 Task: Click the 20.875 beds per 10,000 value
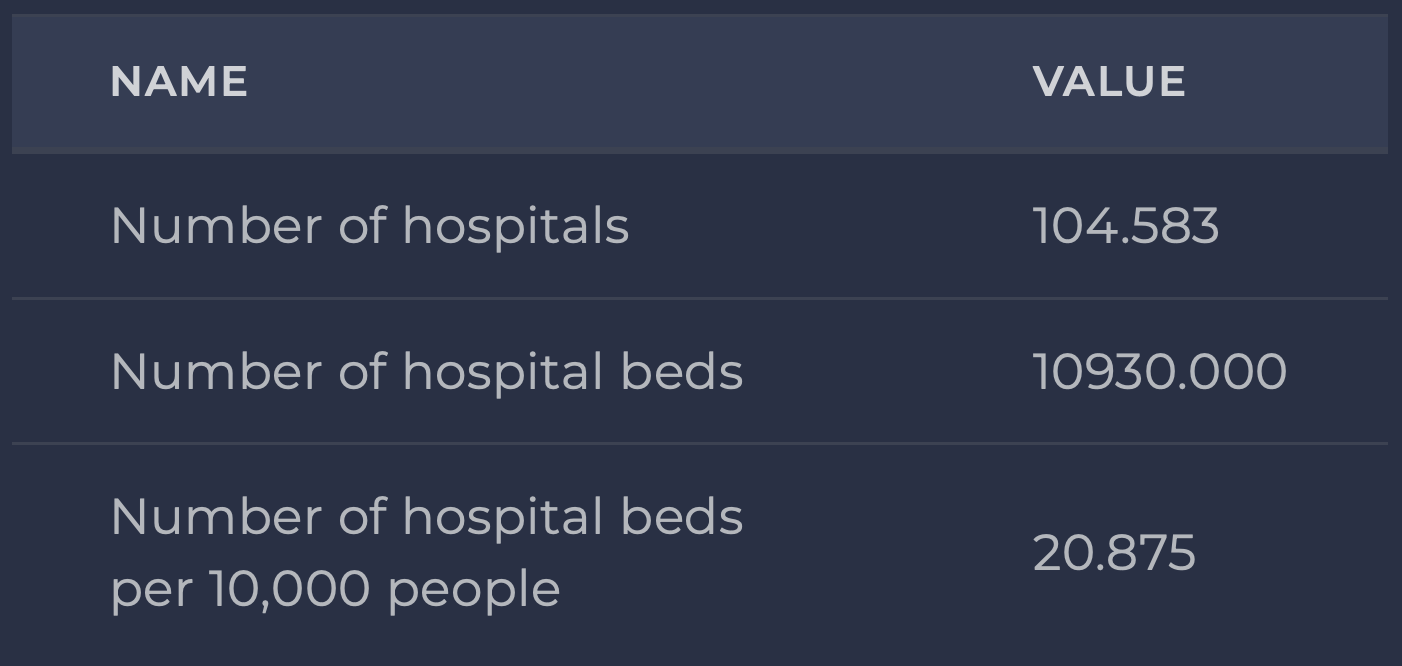click(1113, 553)
